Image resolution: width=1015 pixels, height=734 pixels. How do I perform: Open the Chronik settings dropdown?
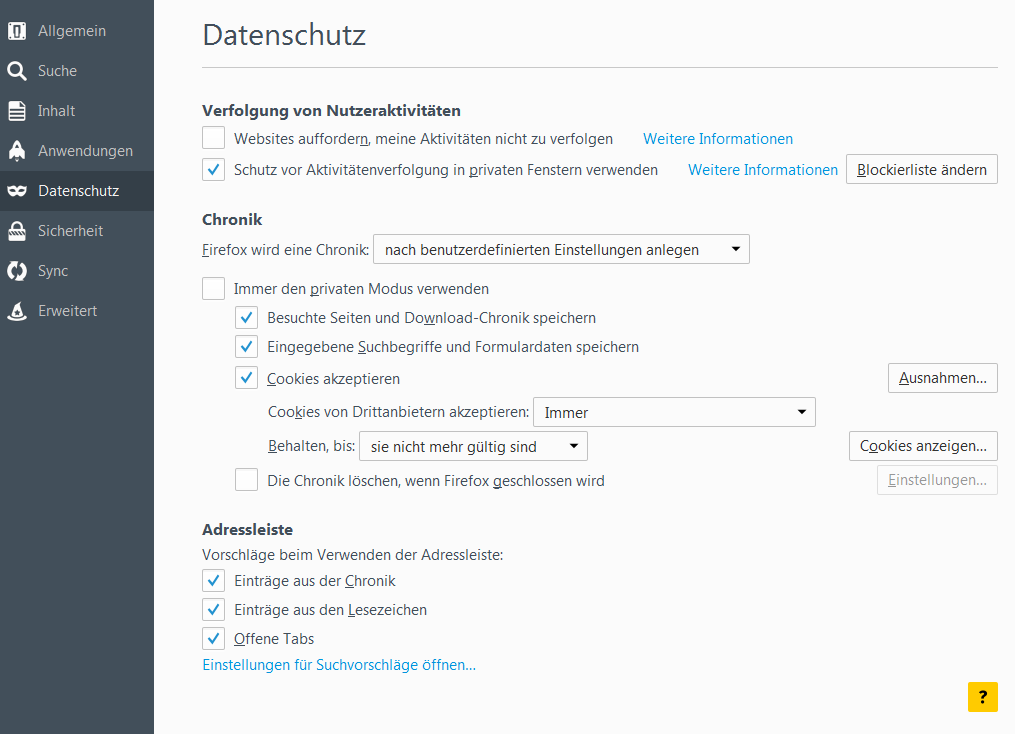pos(561,250)
